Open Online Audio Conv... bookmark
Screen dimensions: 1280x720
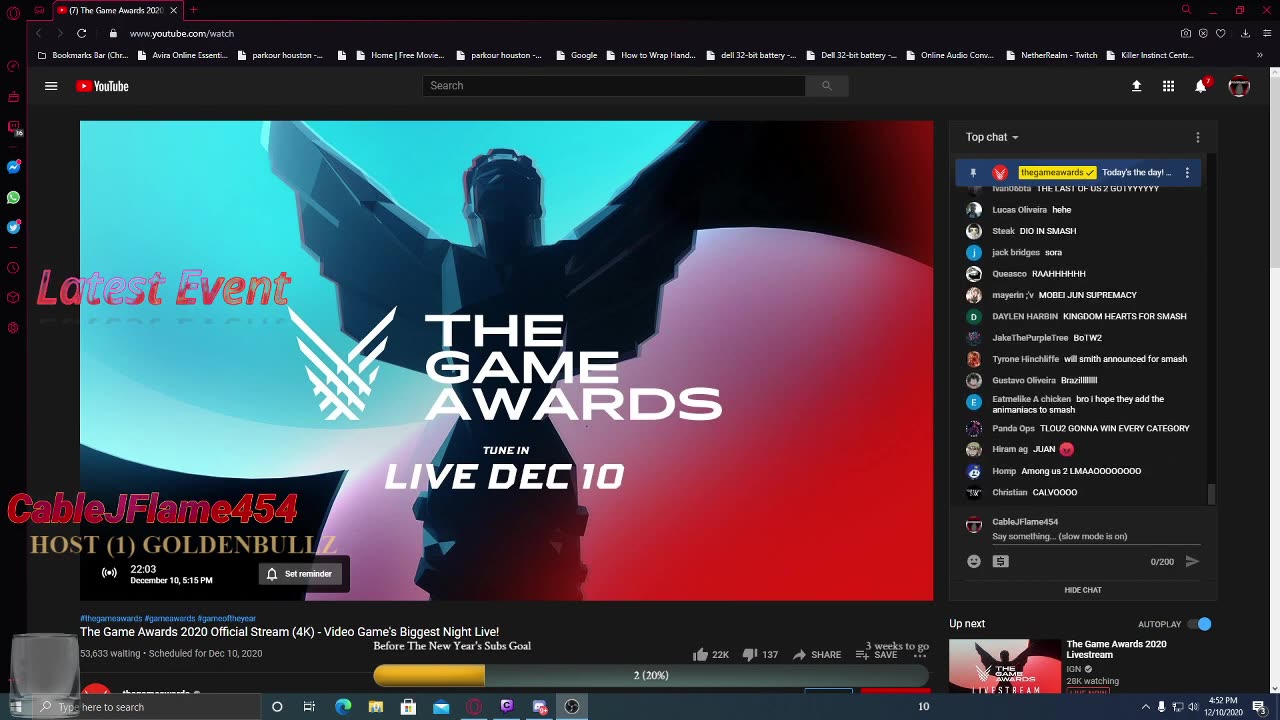click(949, 55)
